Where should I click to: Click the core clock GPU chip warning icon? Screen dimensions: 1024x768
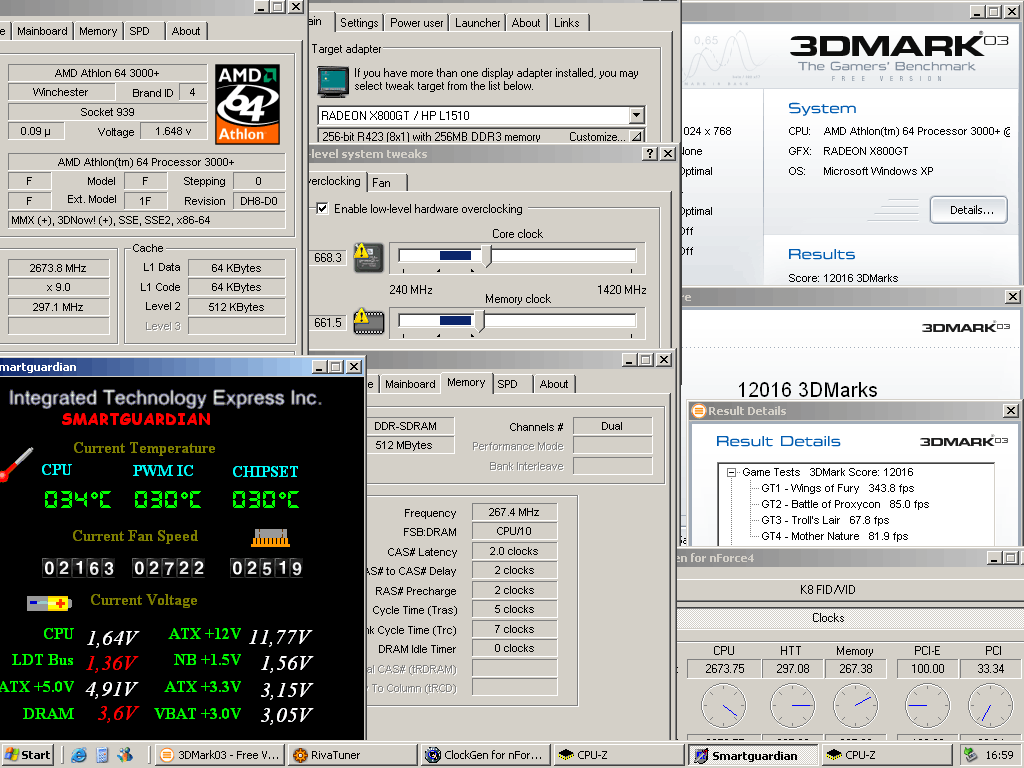point(368,257)
